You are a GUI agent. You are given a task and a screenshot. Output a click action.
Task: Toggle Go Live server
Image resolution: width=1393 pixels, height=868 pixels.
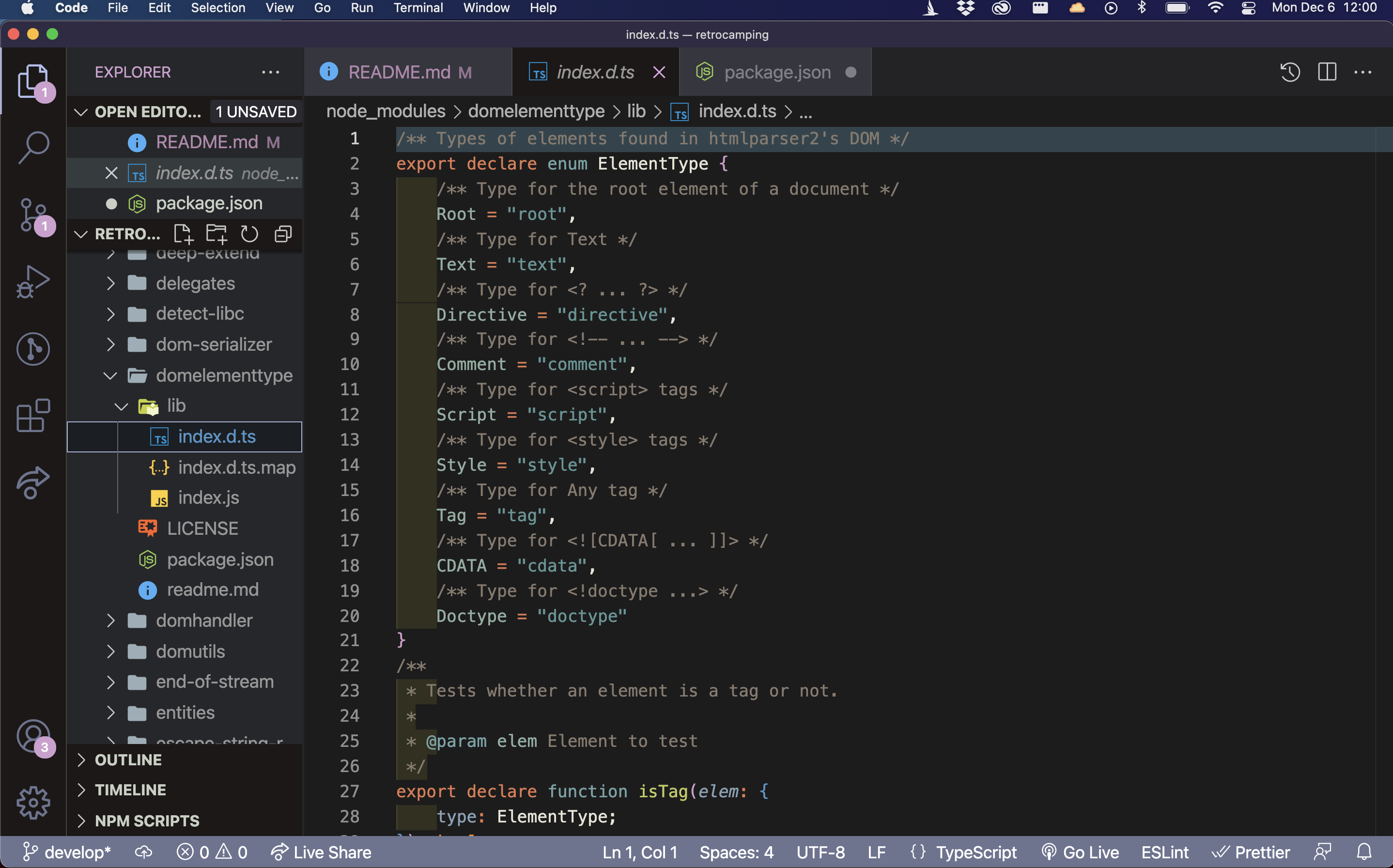point(1080,852)
